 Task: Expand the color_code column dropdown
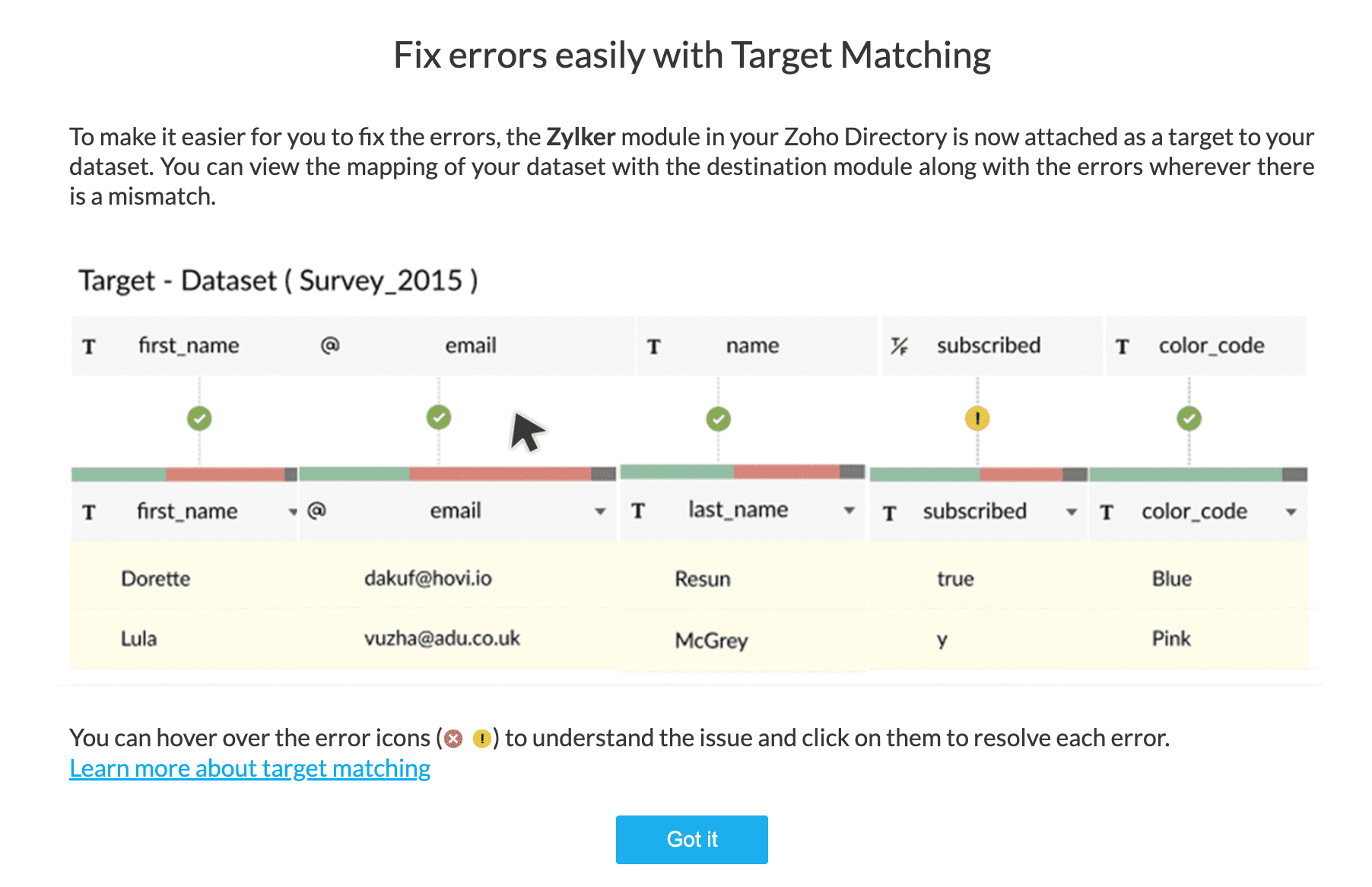[x=1291, y=512]
